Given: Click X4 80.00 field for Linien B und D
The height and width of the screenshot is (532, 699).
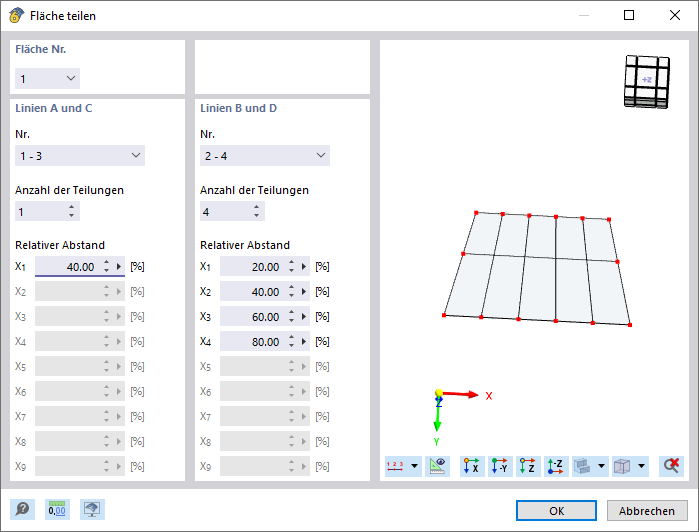Looking at the screenshot, I should point(253,342).
